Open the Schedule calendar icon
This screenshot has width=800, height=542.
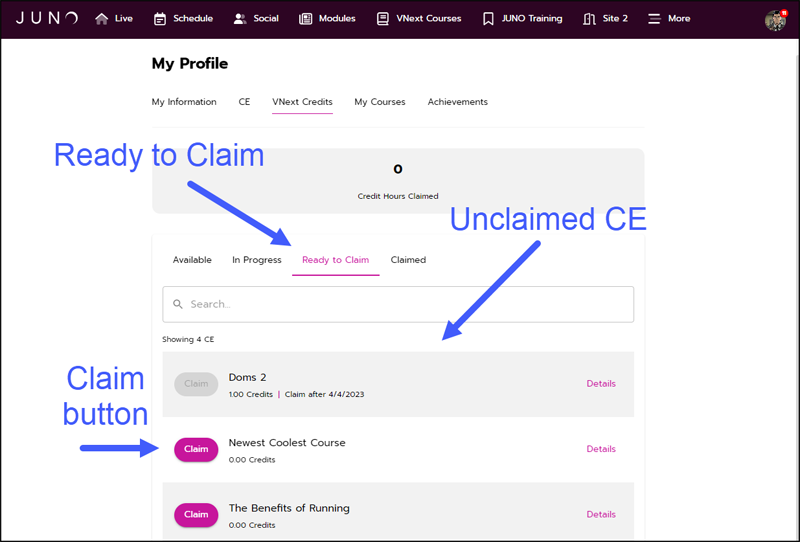tap(160, 19)
